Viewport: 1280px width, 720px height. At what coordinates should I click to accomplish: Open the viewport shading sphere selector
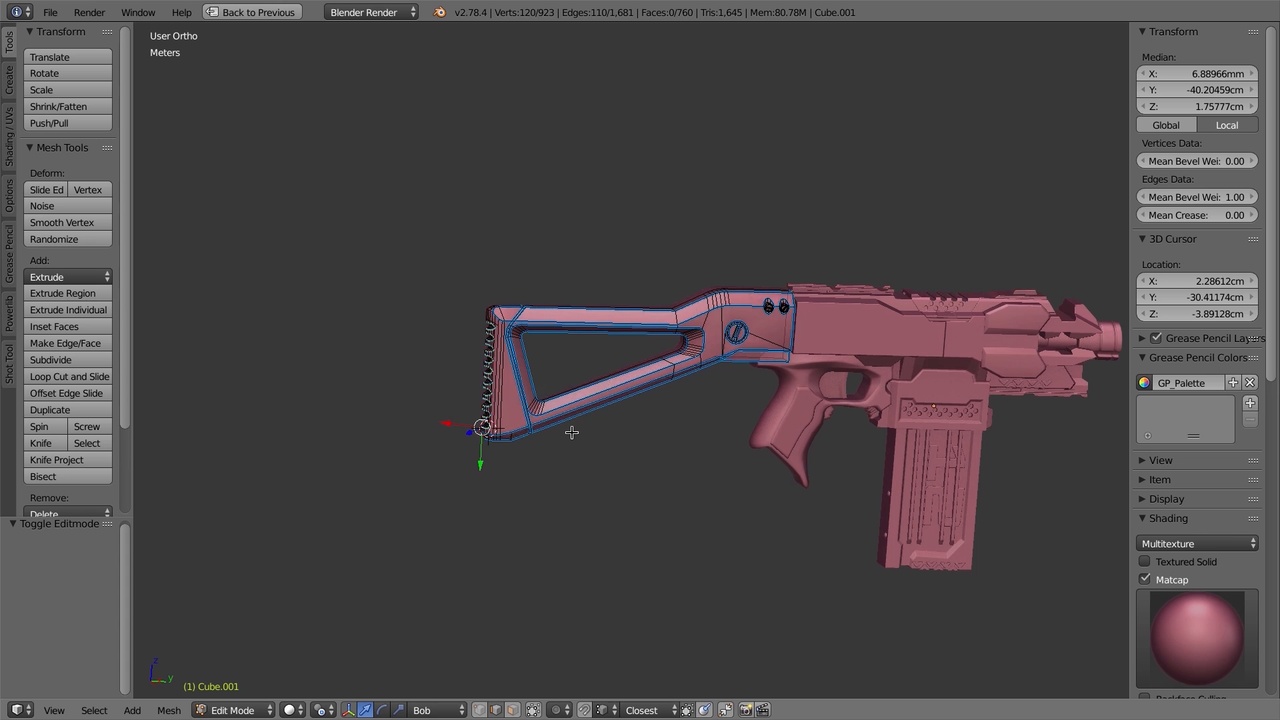point(293,710)
